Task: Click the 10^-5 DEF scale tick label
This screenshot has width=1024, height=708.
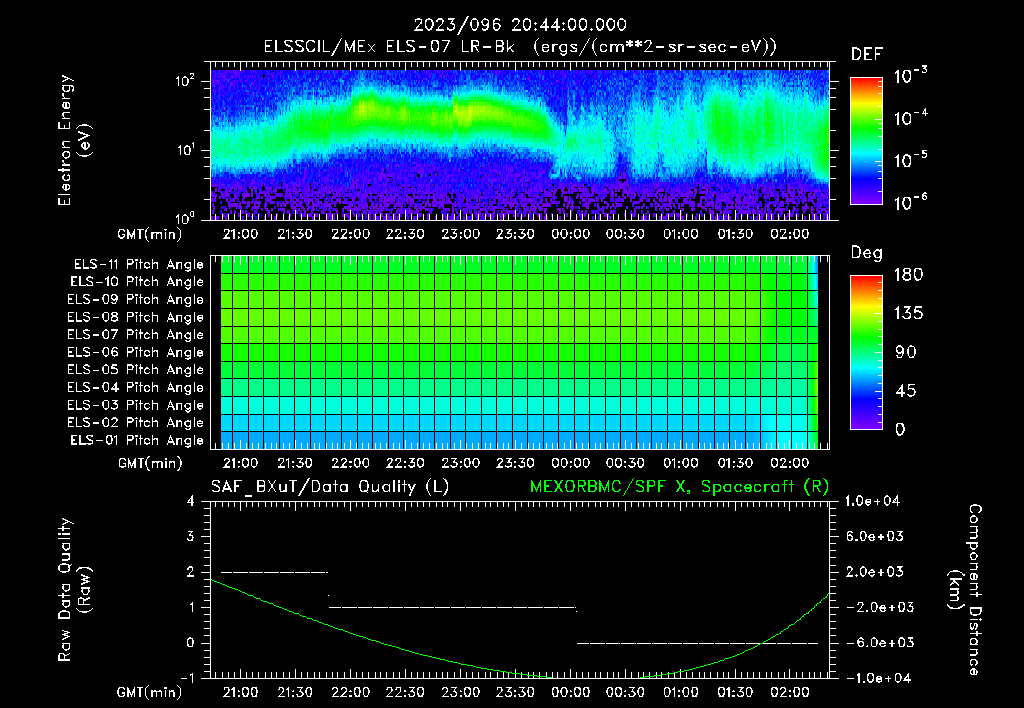Action: (910, 160)
